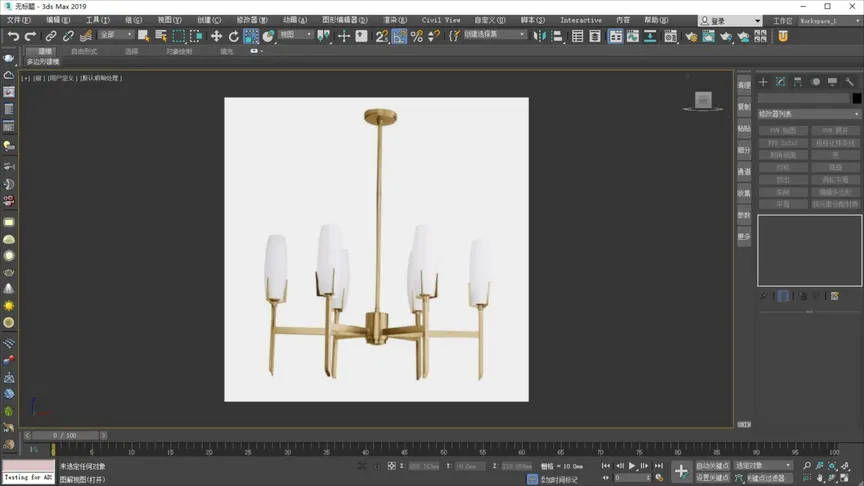Click the time slider 0 / 100 handle

pyautogui.click(x=65, y=435)
